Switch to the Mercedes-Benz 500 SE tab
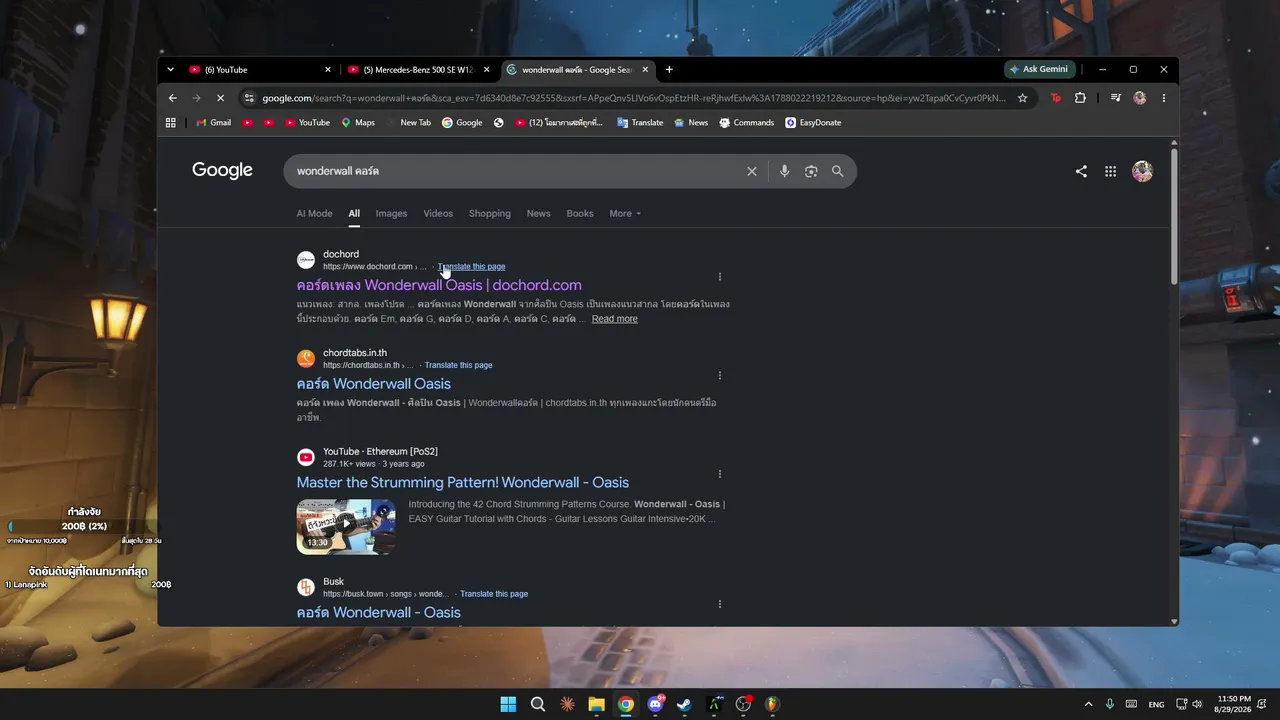Screen dimensions: 1280x720 tap(419, 69)
